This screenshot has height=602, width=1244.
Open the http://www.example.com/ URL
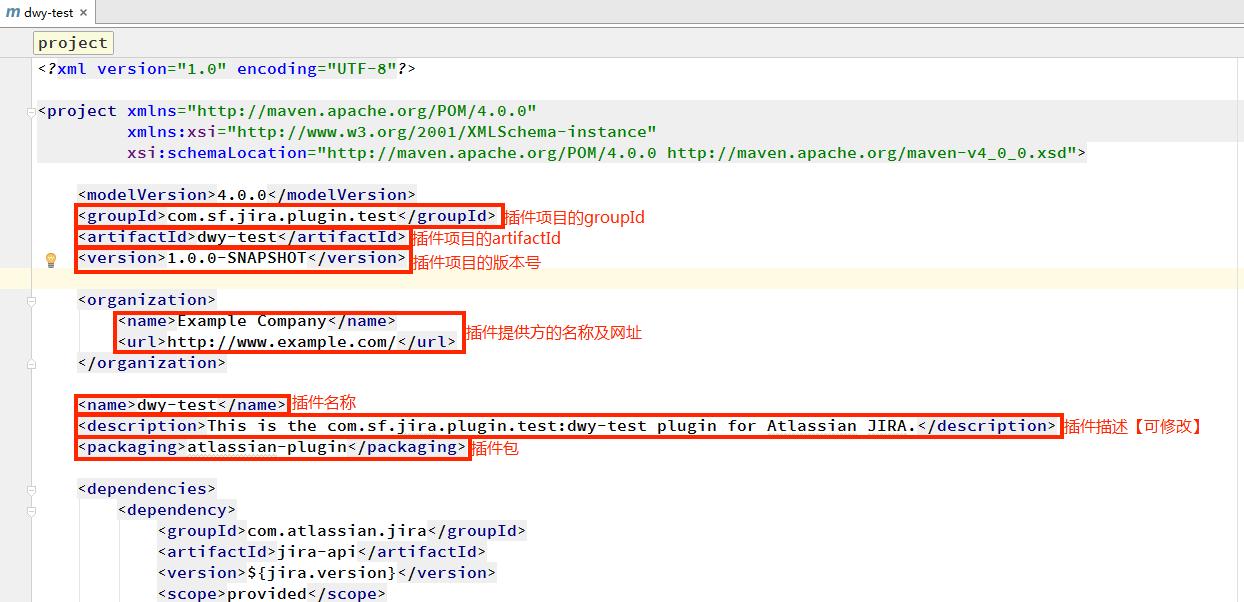[x=282, y=342]
